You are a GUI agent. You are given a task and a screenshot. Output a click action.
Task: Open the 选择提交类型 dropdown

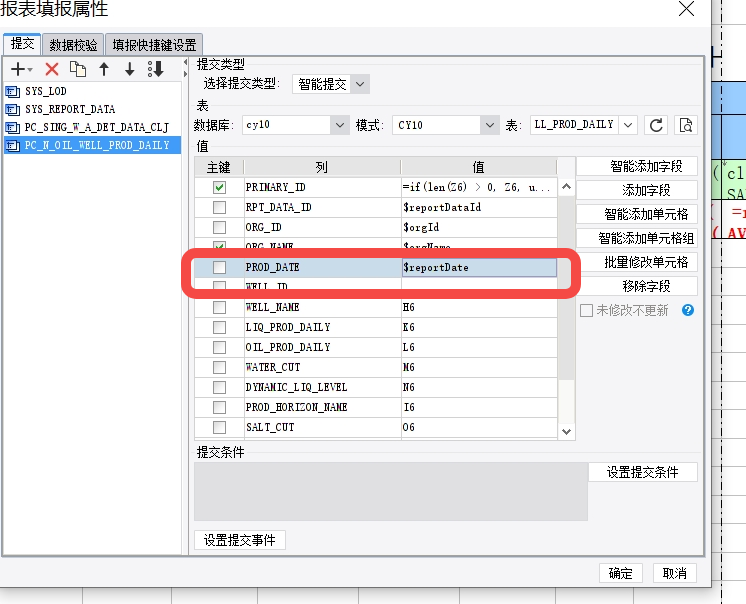(x=360, y=84)
